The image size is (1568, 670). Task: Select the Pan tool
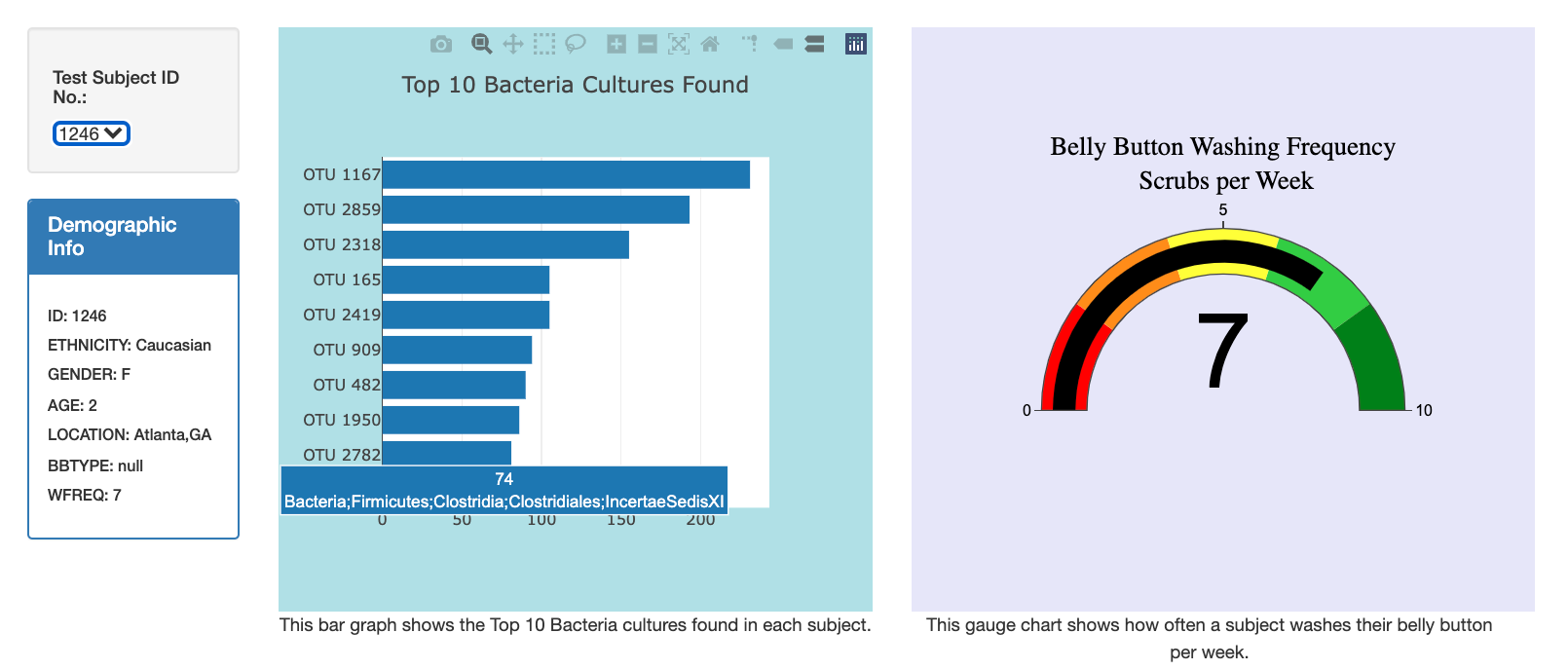pos(512,43)
